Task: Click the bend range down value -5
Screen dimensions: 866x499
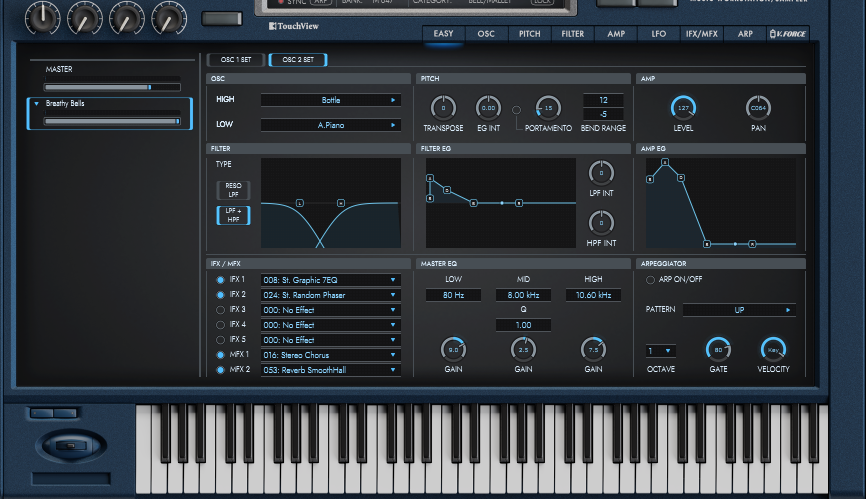Action: (x=603, y=114)
